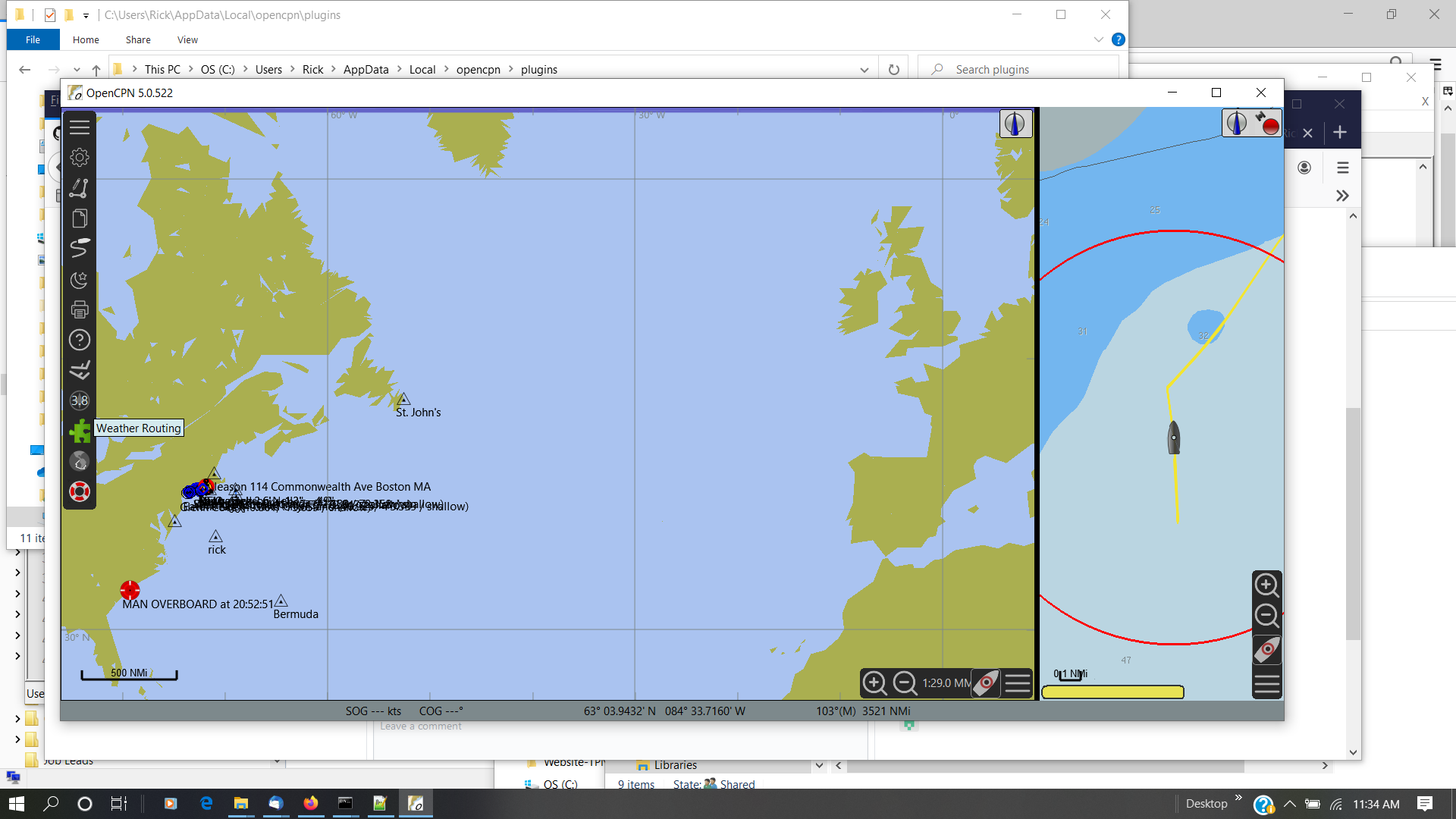1456x819 pixels.
Task: Open the OpenCPN main hamburger menu
Action: coord(80,127)
